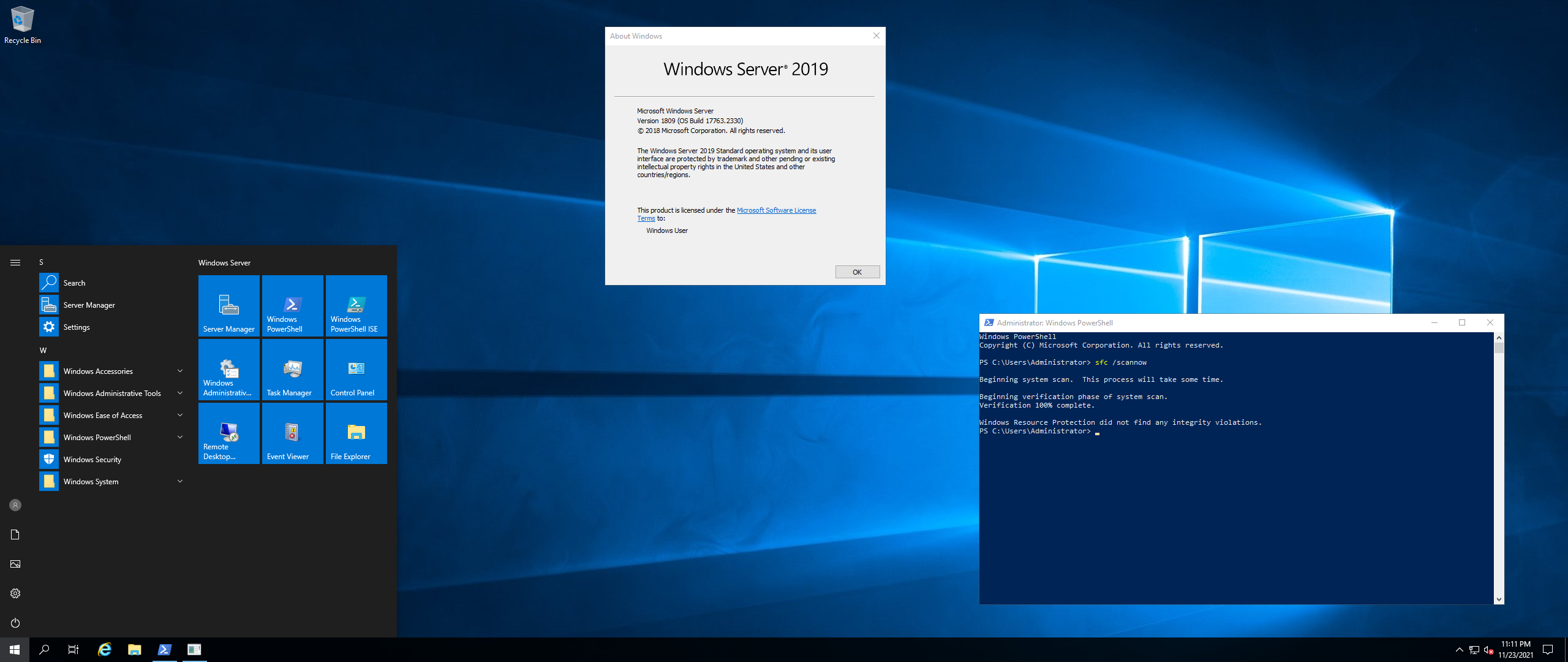Click the PowerShell prompt input line
This screenshot has width=1568, height=662.
[x=1039, y=432]
